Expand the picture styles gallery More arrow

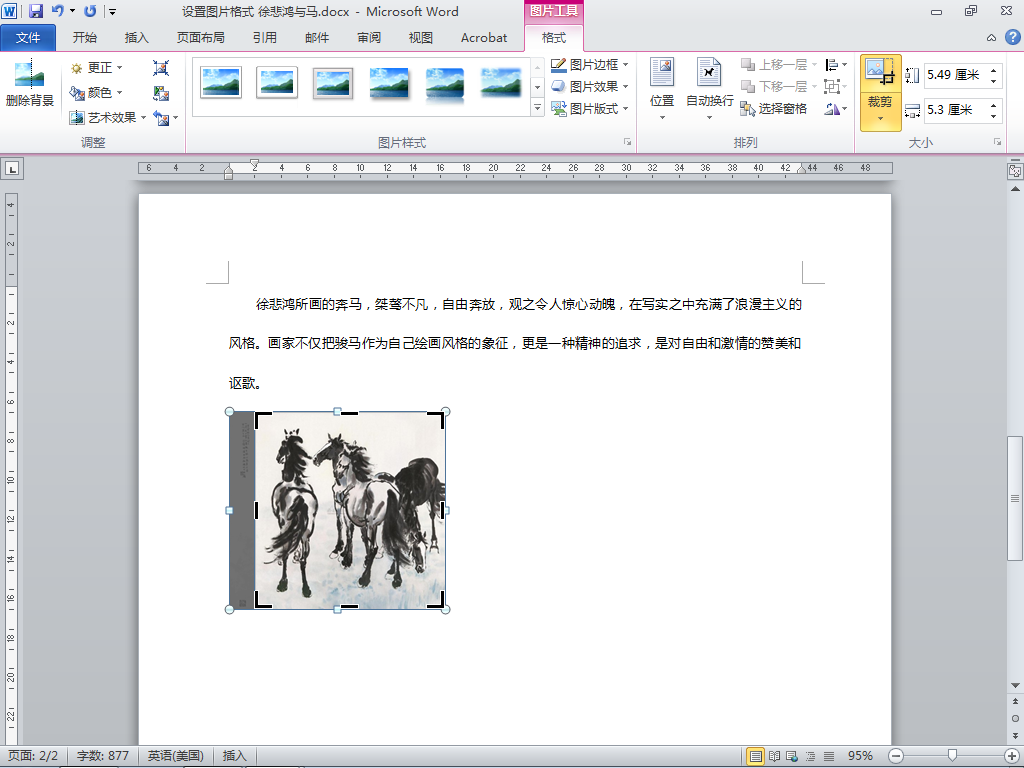[537, 108]
